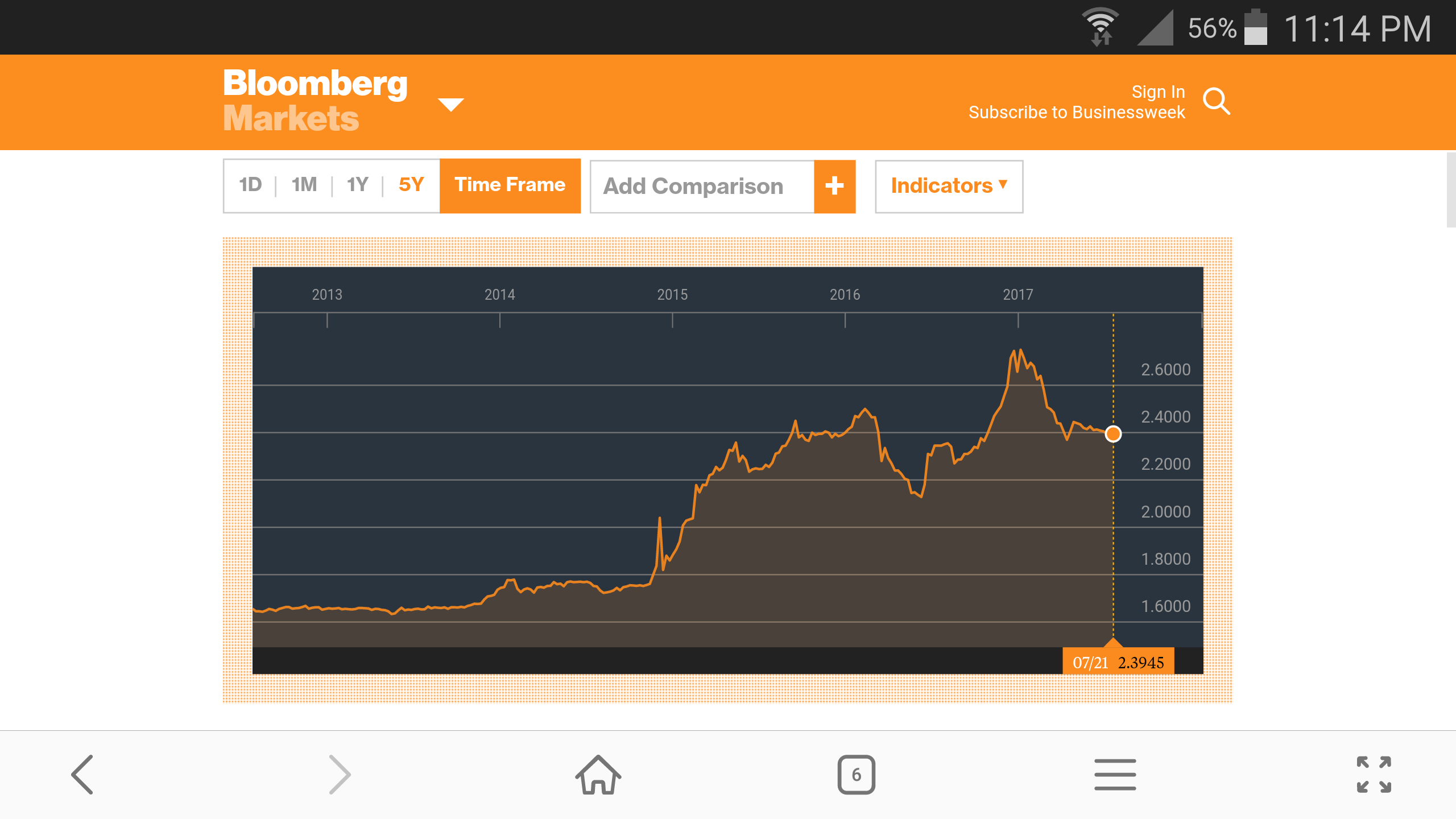Open the Time Frame selector

tap(510, 185)
